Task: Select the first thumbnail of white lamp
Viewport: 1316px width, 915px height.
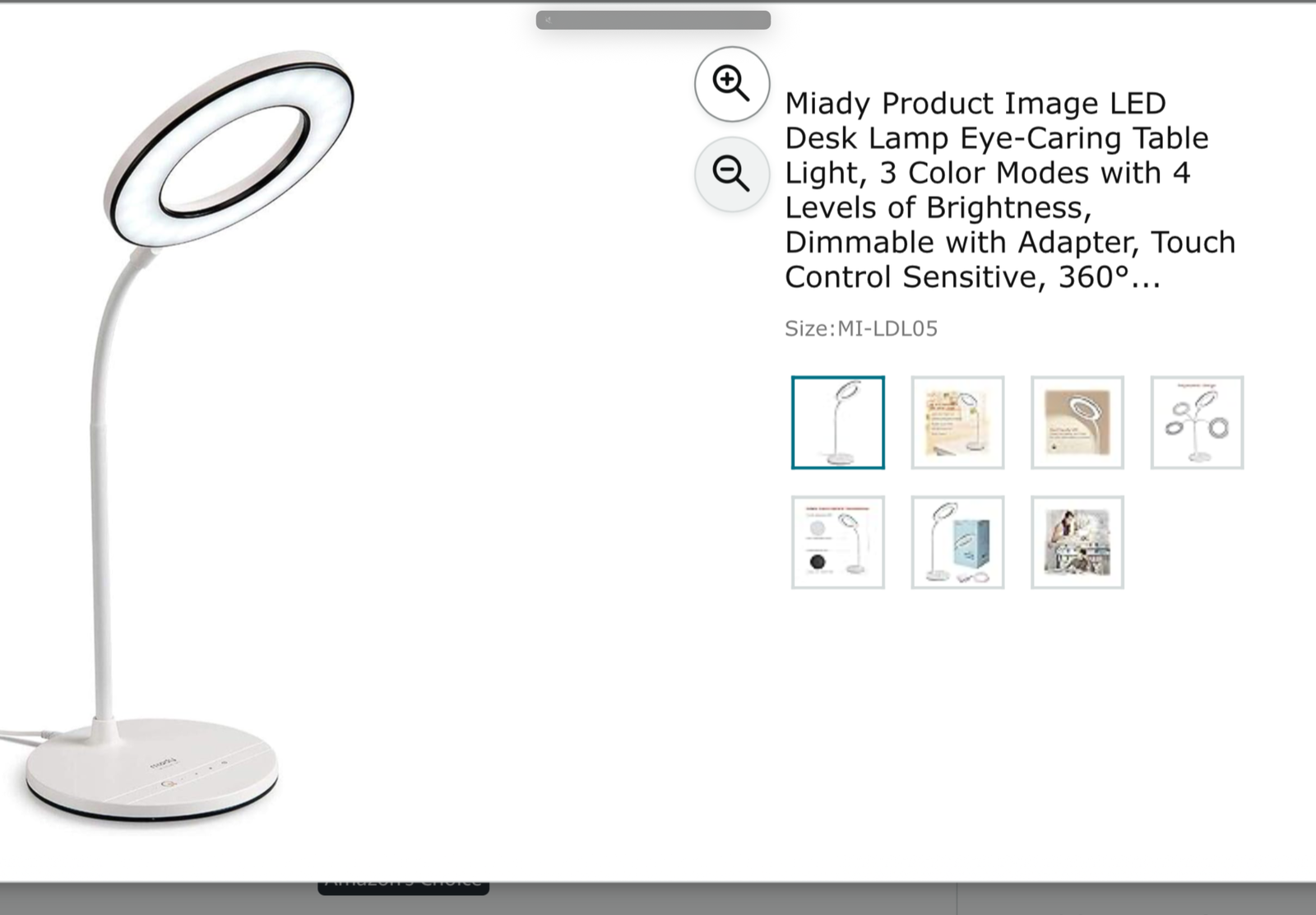Action: 837,422
